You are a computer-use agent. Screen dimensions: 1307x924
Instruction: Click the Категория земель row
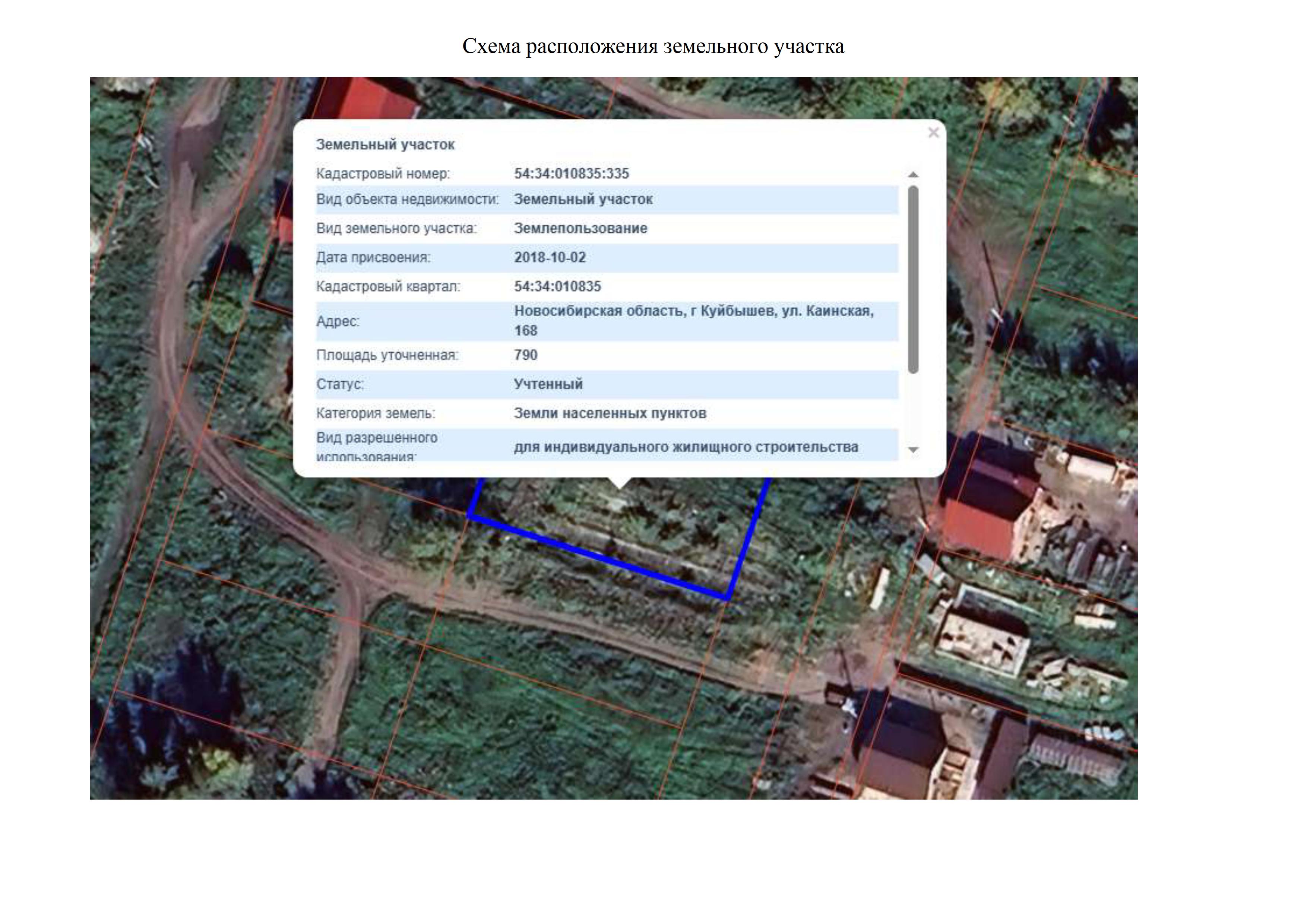pyautogui.click(x=607, y=413)
